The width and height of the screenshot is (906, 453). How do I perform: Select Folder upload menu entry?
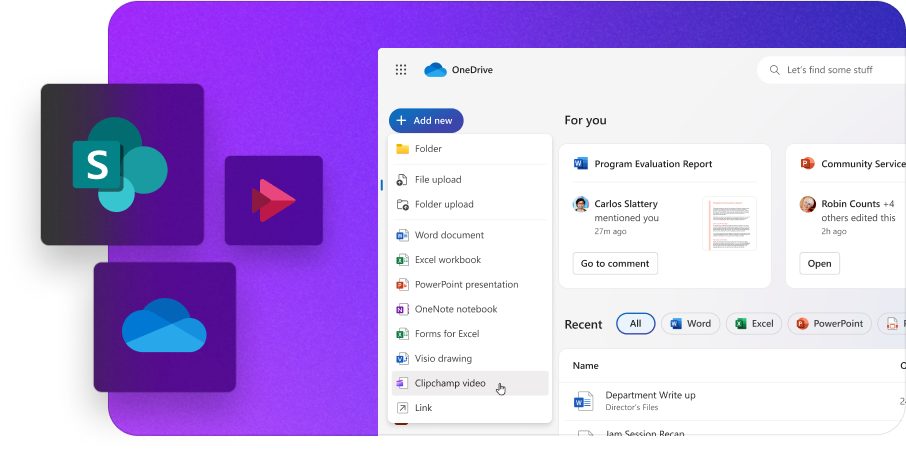(470, 205)
